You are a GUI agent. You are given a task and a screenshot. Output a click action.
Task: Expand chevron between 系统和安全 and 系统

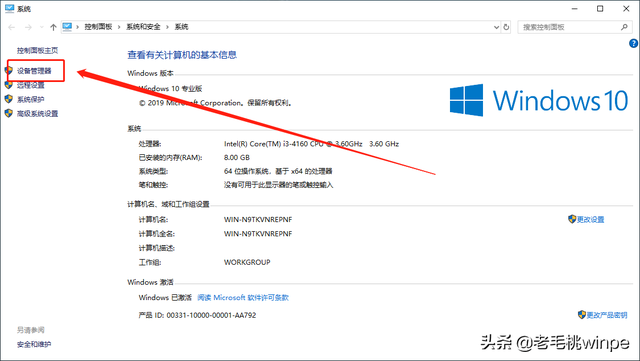click(167, 27)
